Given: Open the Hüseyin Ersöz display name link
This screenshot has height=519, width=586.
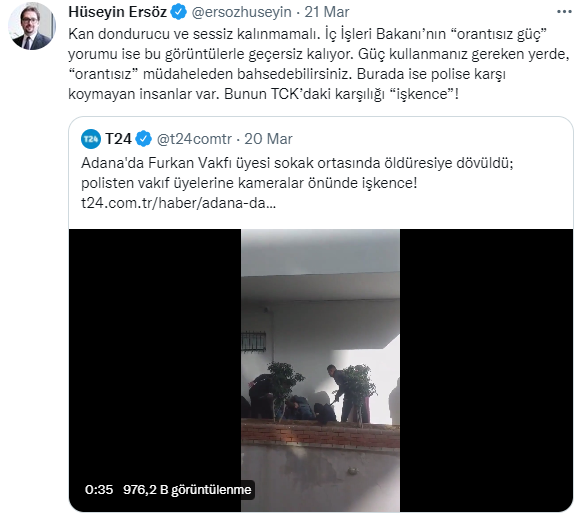Looking at the screenshot, I should tap(117, 12).
